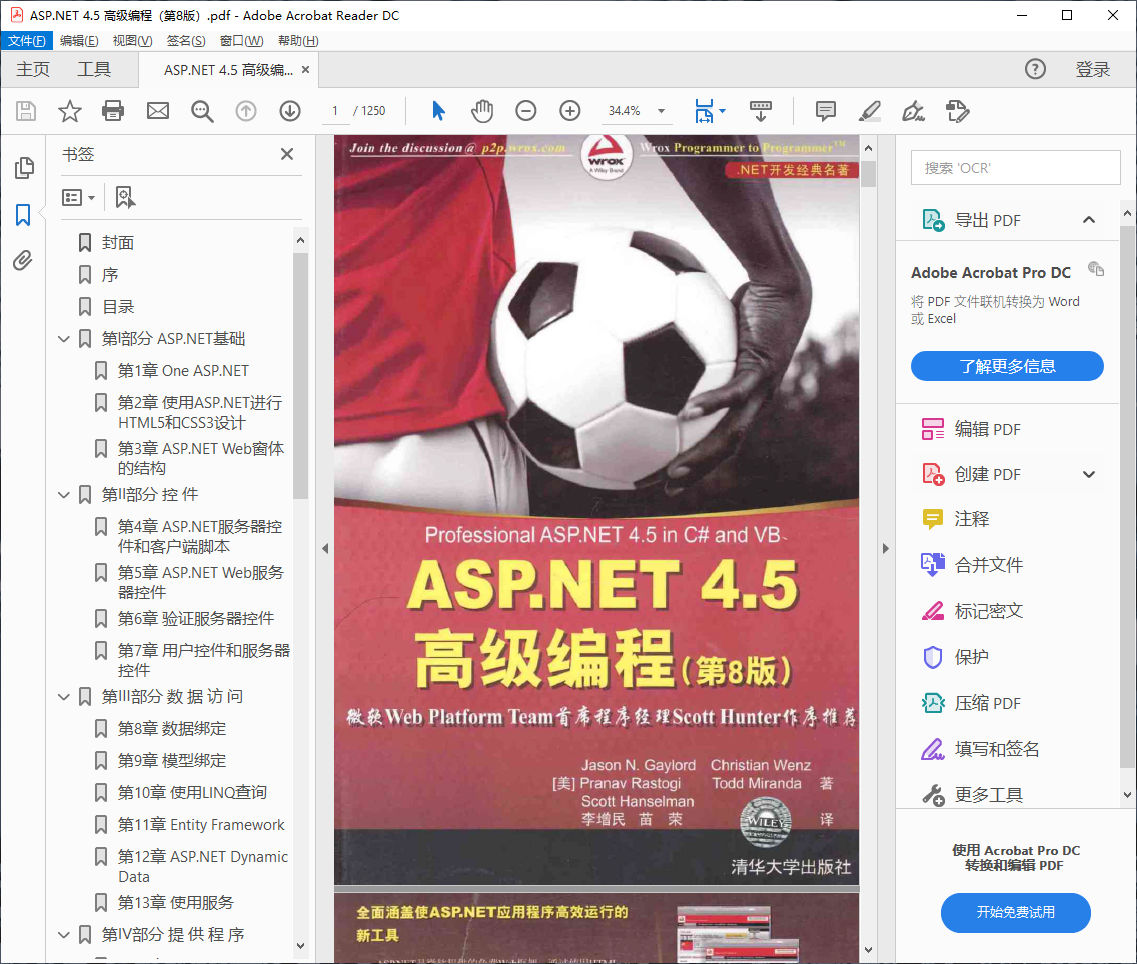The width and height of the screenshot is (1137, 964).
Task: Click the Save file icon
Action: 26,111
